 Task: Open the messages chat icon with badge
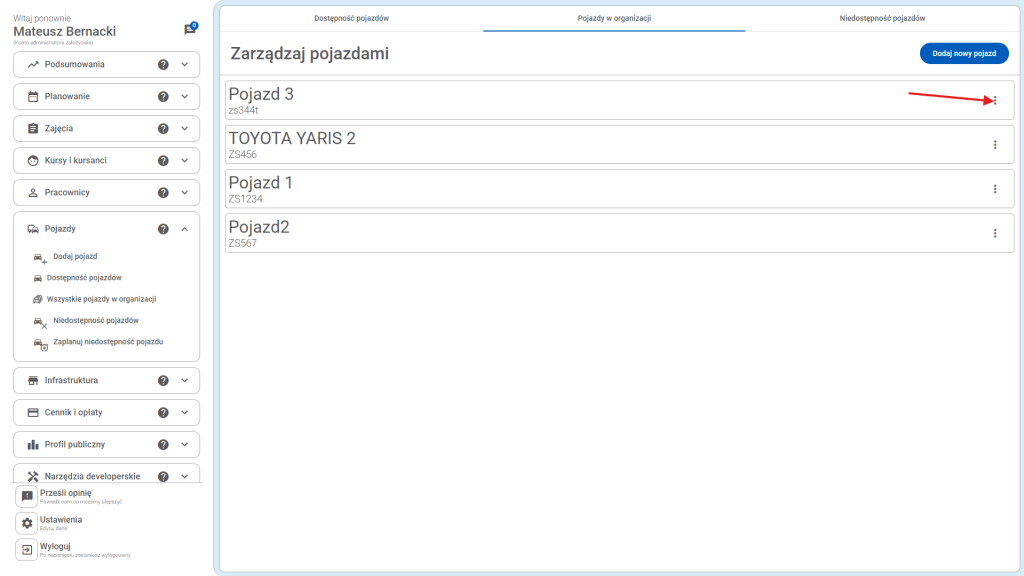click(x=190, y=30)
